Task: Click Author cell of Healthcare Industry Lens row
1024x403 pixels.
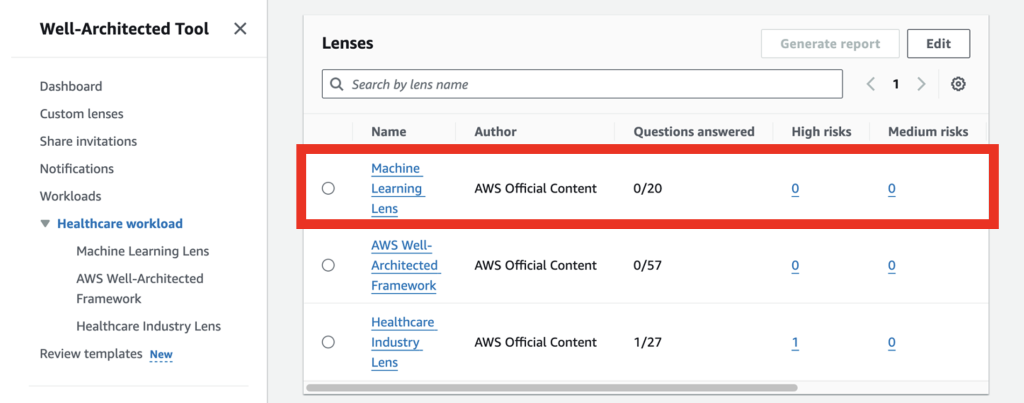Action: point(536,342)
